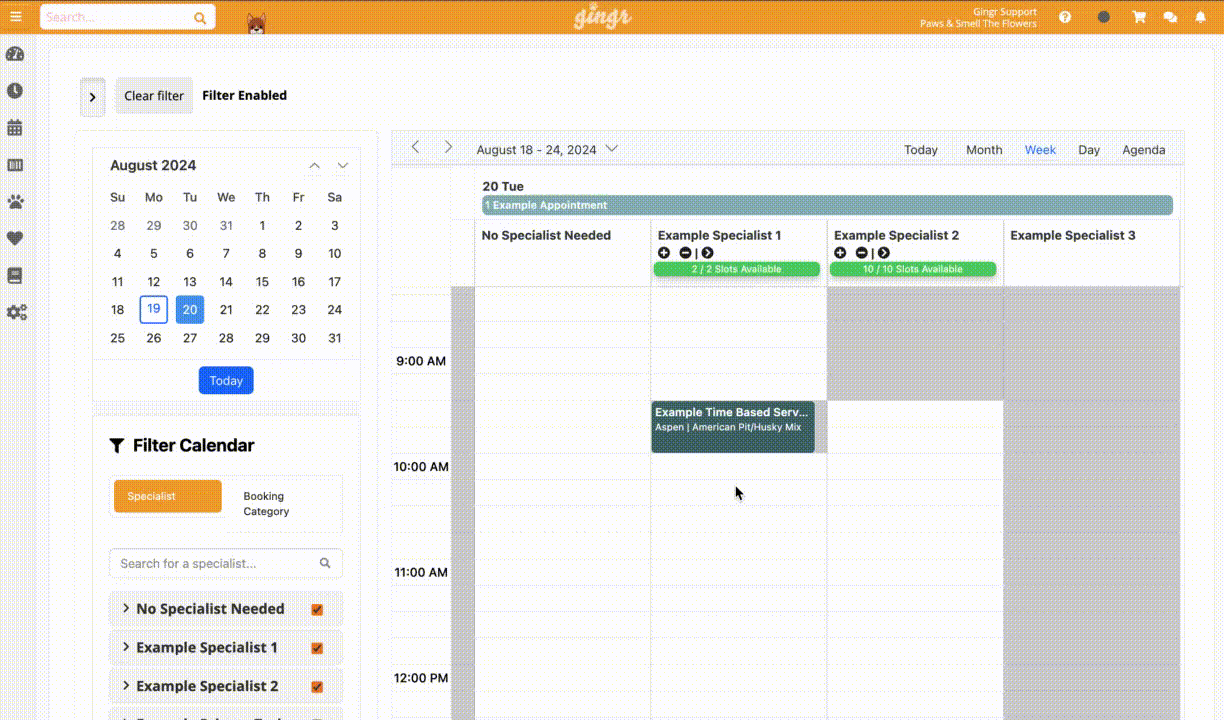Switch calendar to Agenda view

pyautogui.click(x=1144, y=150)
